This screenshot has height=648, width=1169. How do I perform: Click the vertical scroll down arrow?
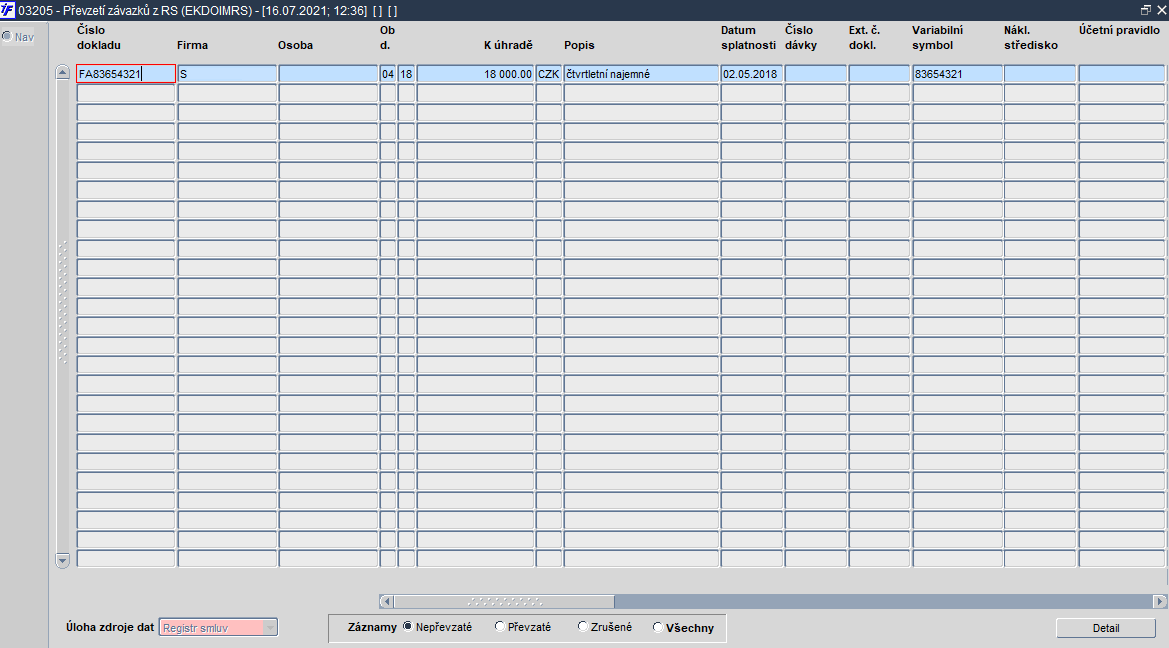tap(63, 560)
